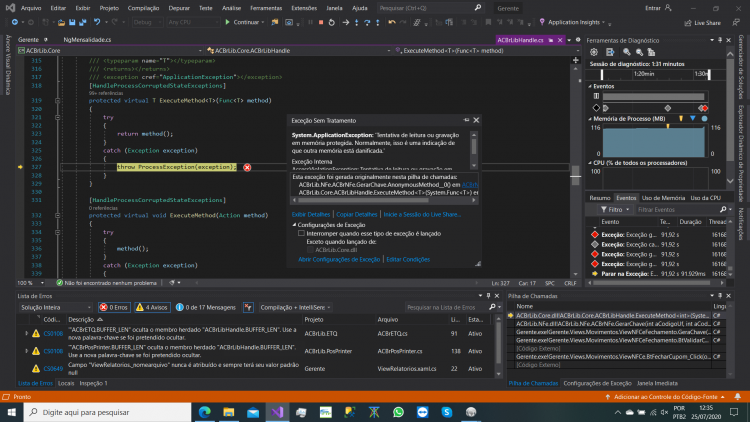This screenshot has width=750, height=422.
Task: Switch to the Uso de Memória tab
Action: (x=663, y=198)
